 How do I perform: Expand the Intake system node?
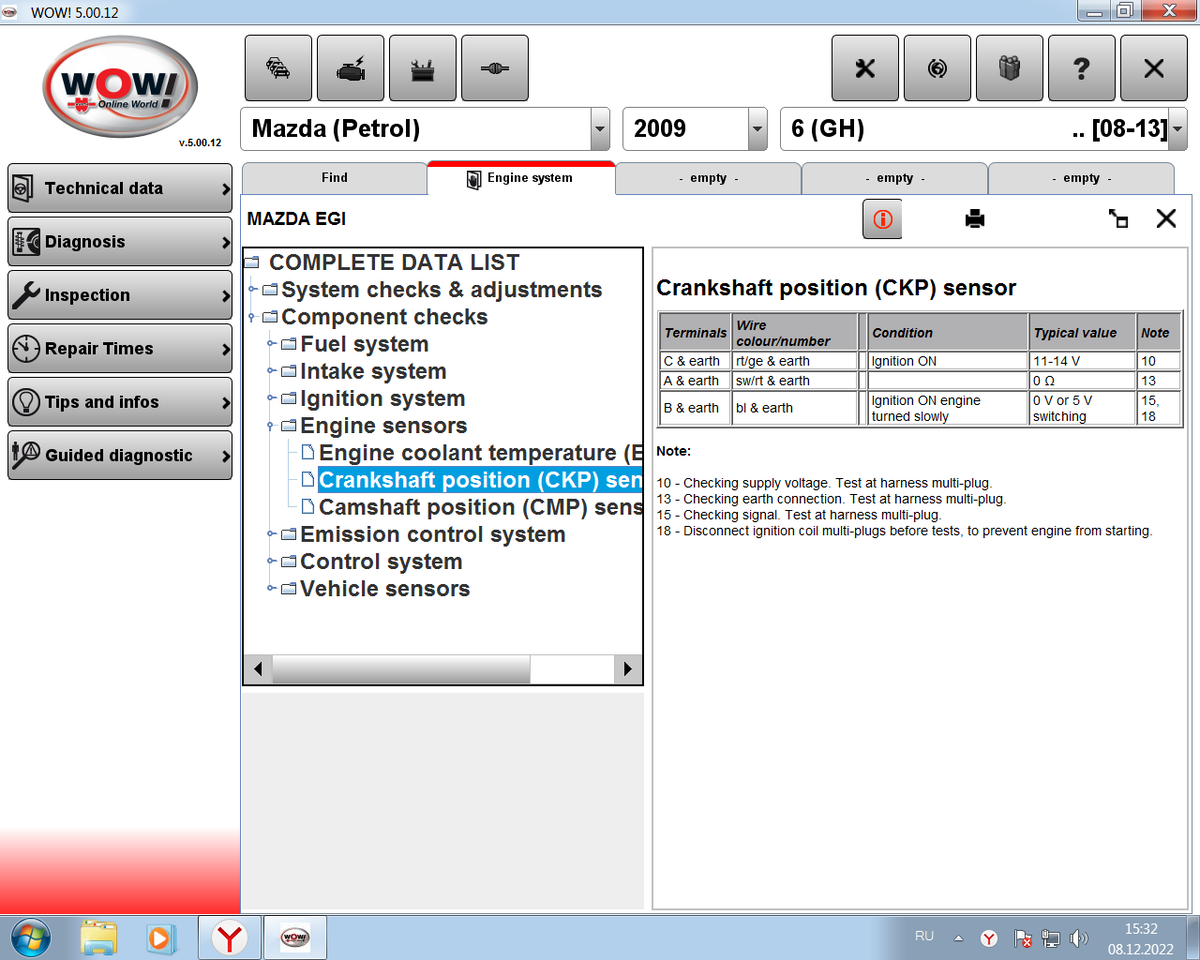[272, 372]
